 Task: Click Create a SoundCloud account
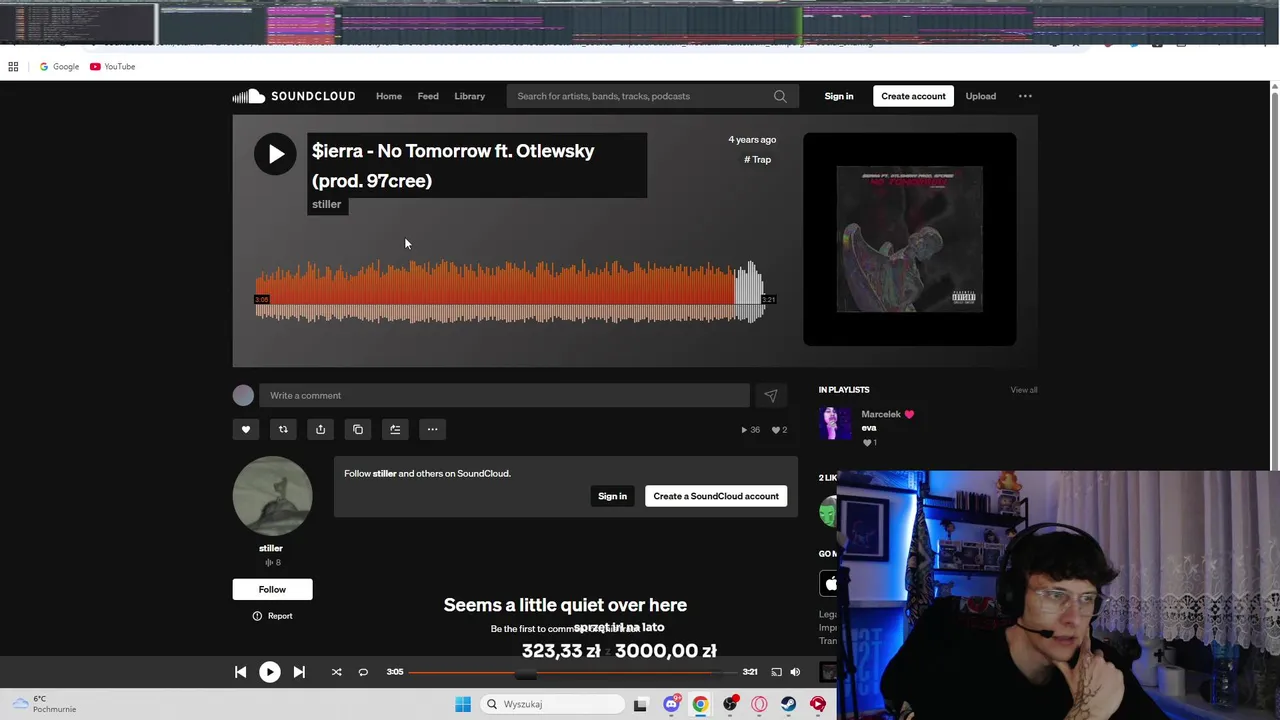coord(716,496)
